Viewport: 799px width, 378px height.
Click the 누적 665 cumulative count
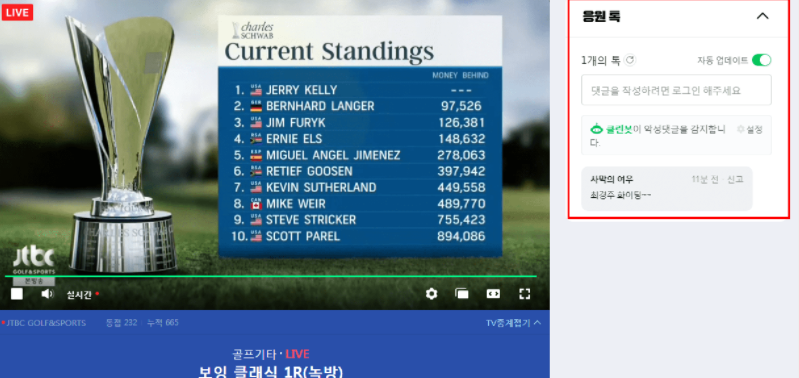163,323
